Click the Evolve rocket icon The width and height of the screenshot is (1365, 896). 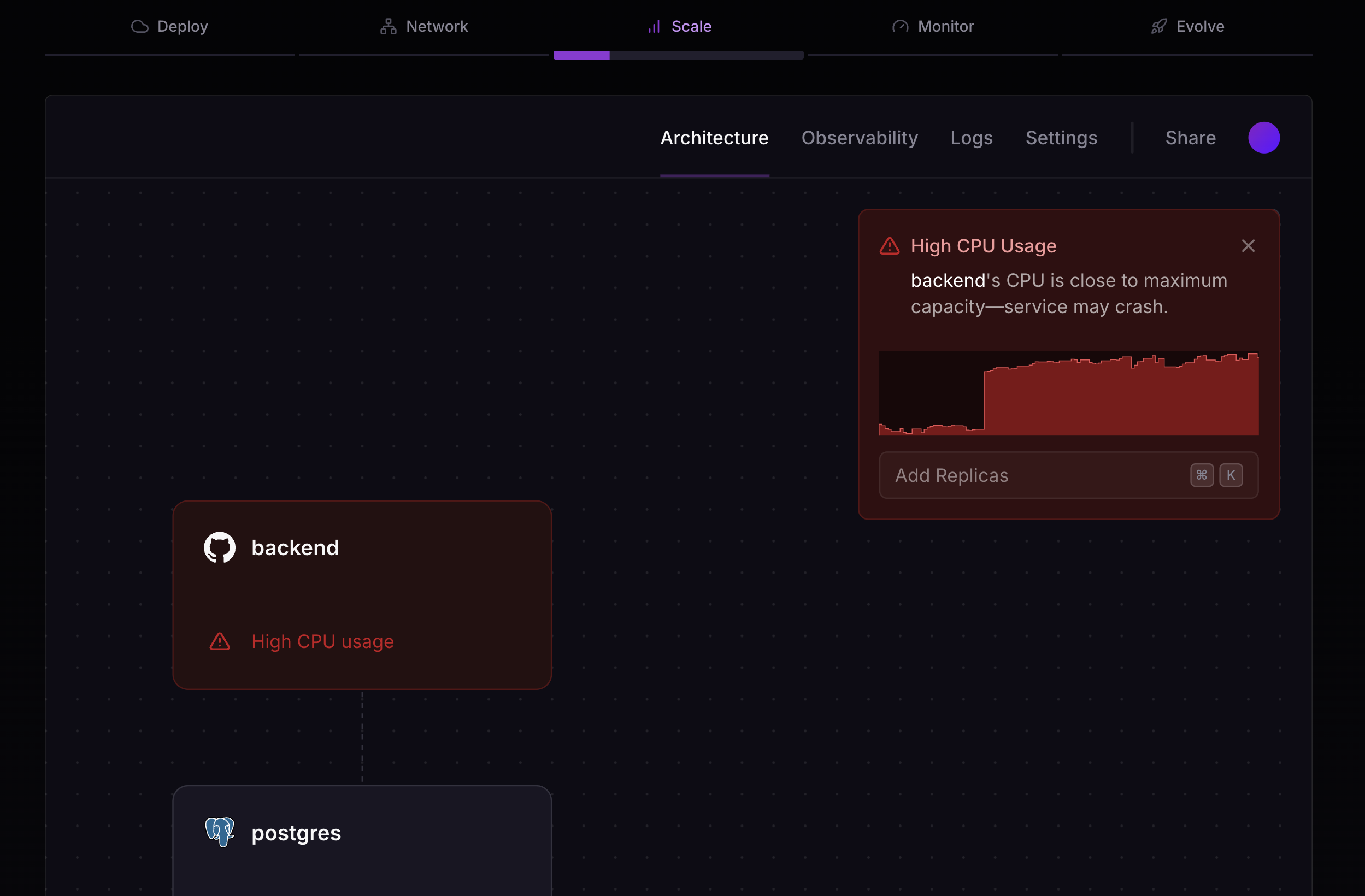pos(1158,26)
